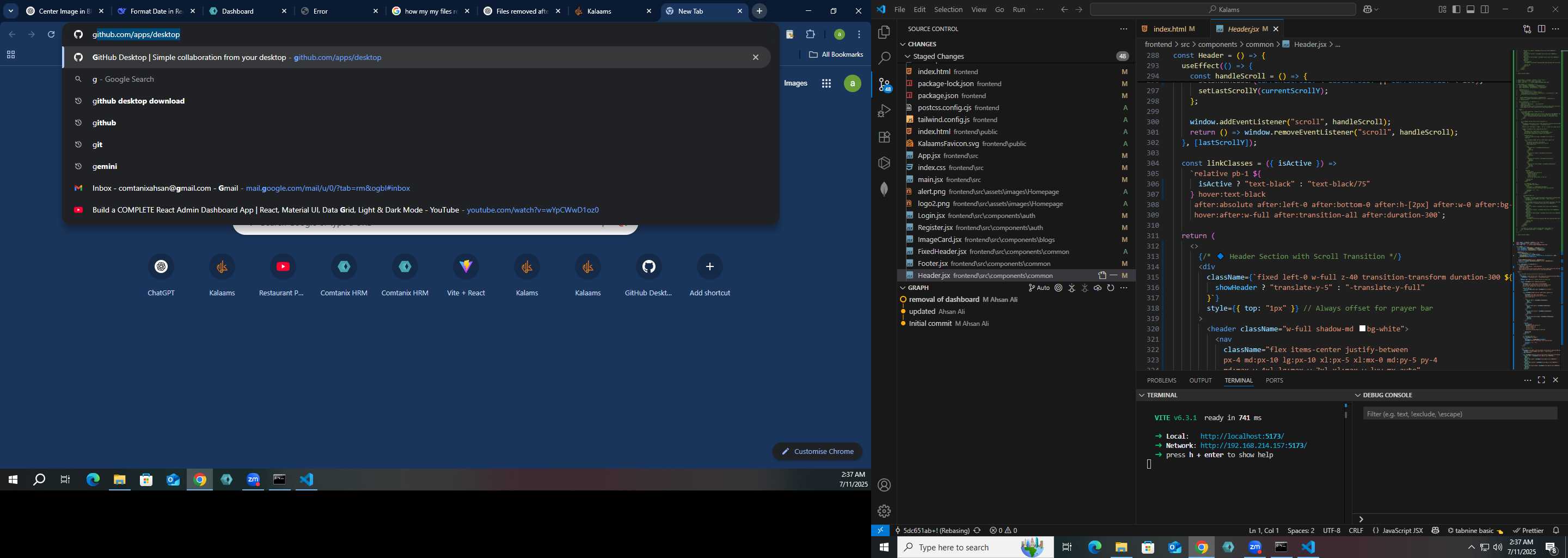The width and height of the screenshot is (1568, 558).
Task: Collapse the Staged Changes group
Action: pos(907,56)
